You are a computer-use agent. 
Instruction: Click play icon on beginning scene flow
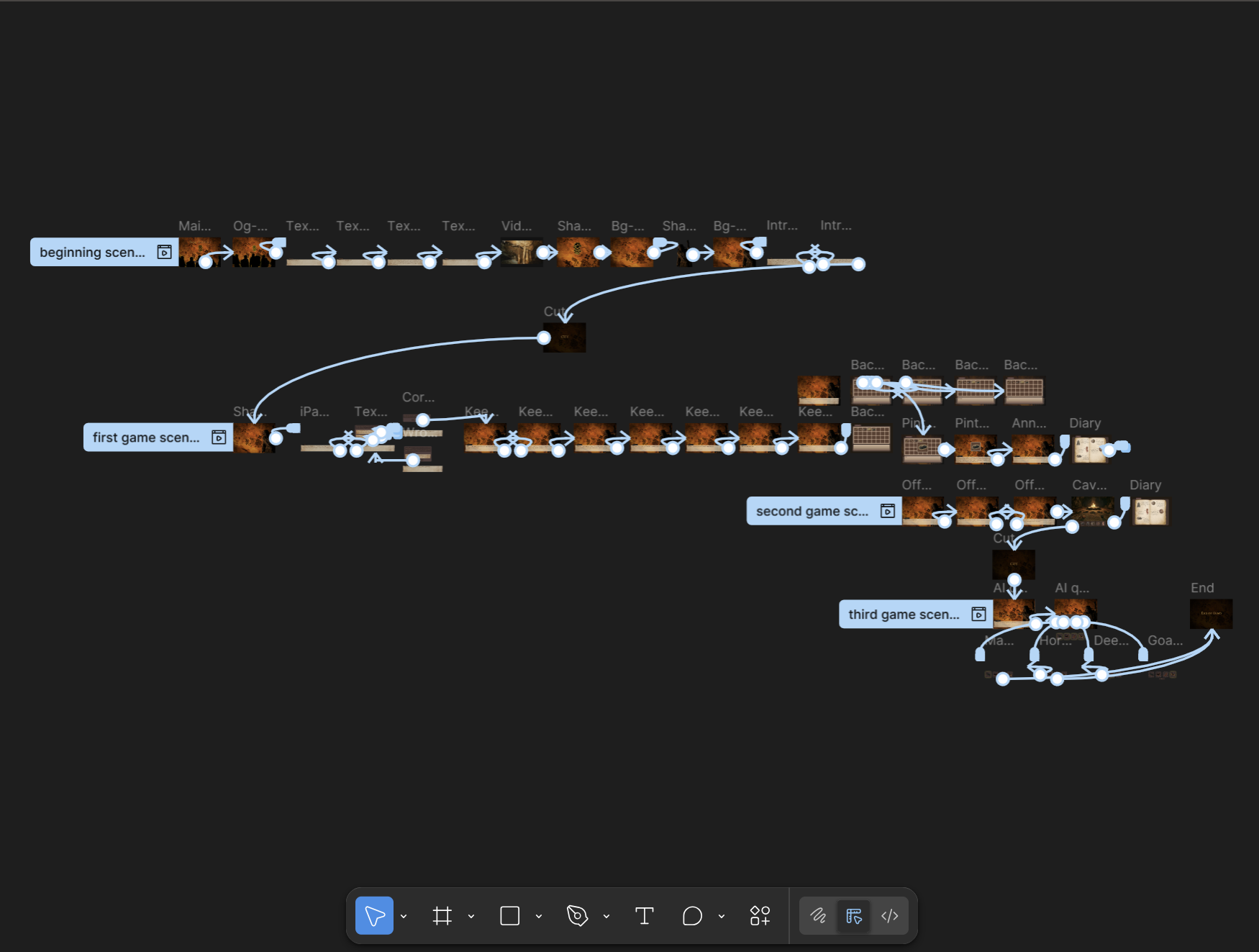click(x=165, y=252)
